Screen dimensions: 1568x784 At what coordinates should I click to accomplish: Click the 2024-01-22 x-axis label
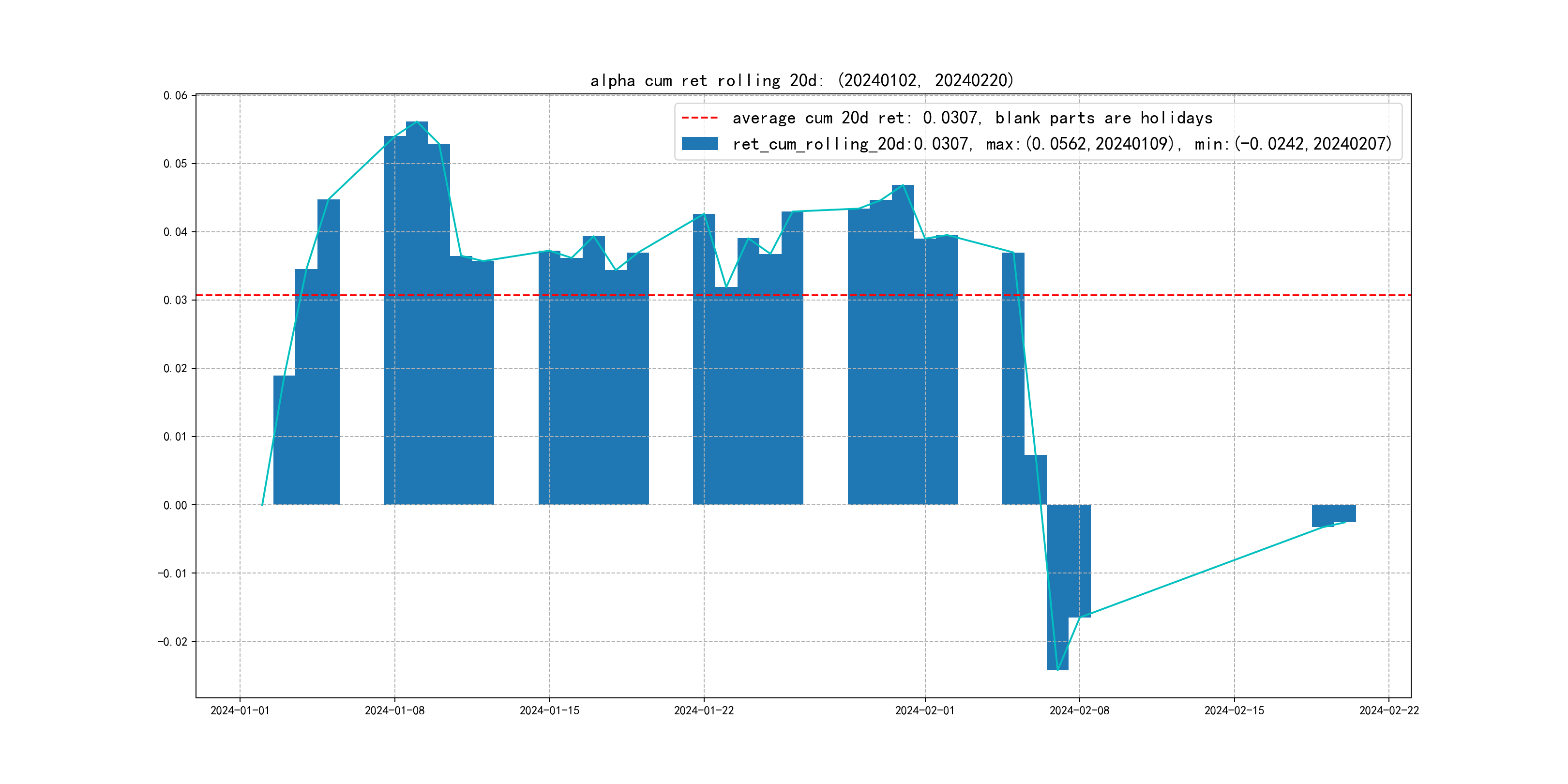704,710
